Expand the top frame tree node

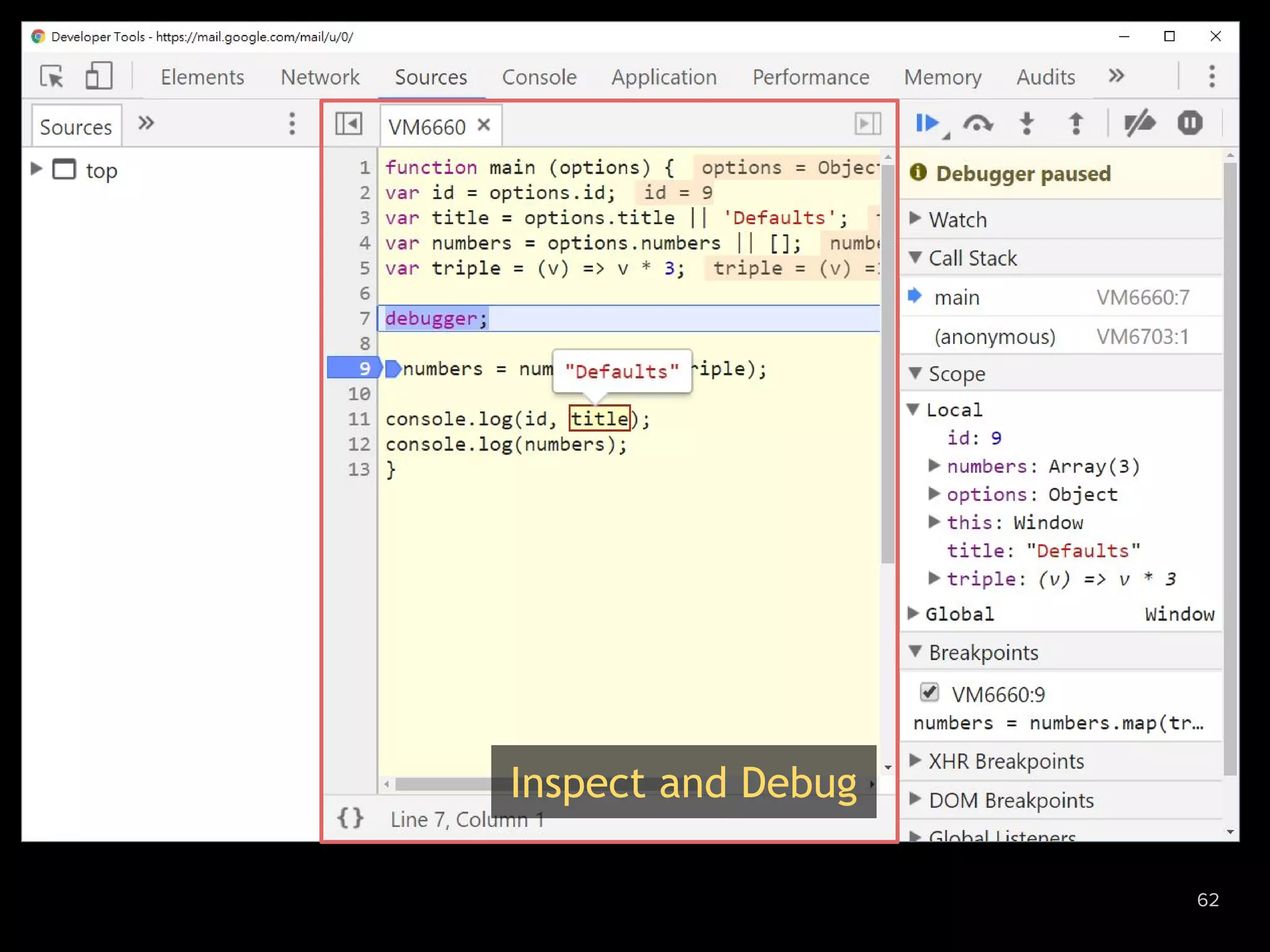(37, 169)
